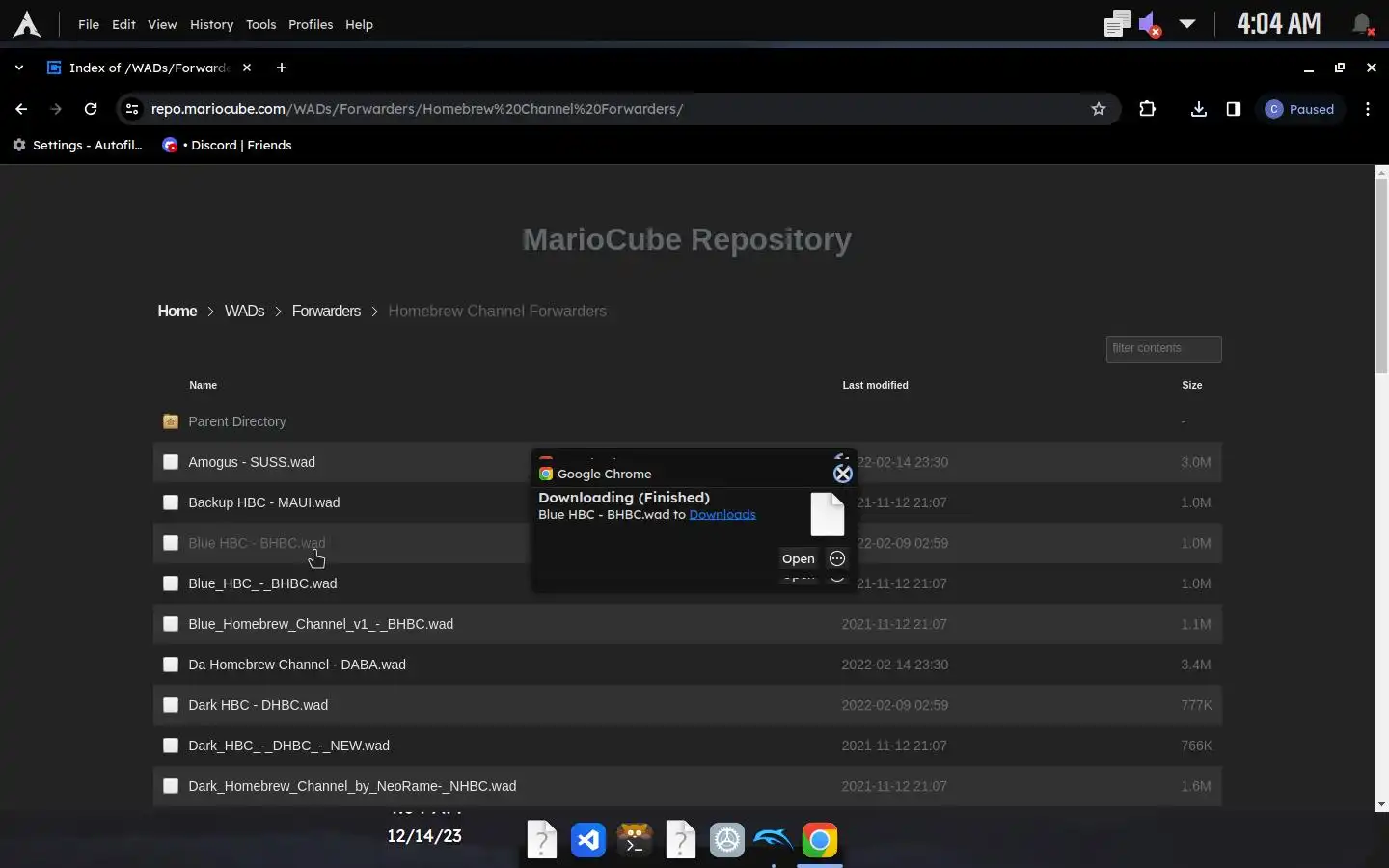Screen dimensions: 1389x868
Task: Open system settings gear in dock
Action: coord(727,840)
